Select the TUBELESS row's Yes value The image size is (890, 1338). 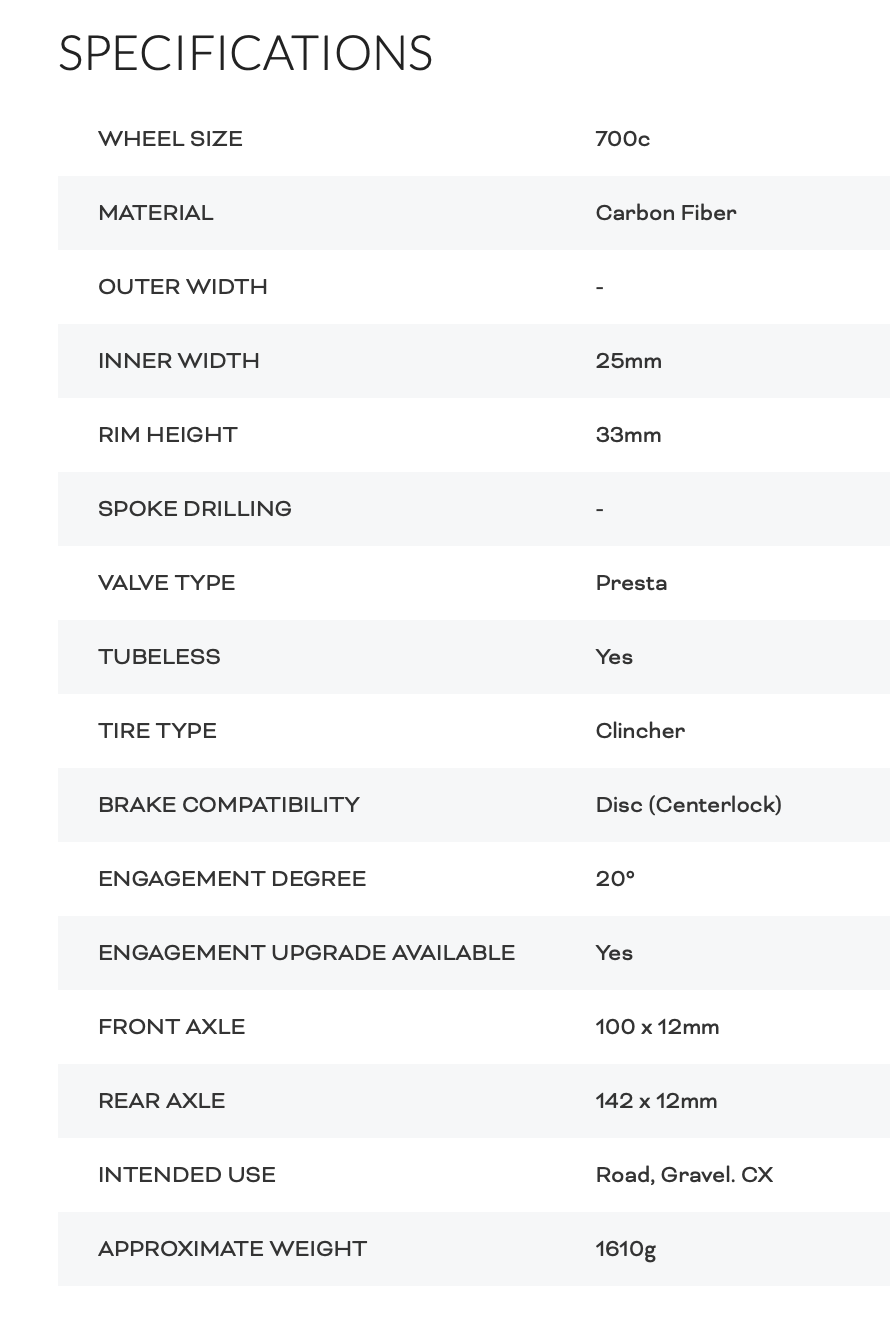[614, 657]
